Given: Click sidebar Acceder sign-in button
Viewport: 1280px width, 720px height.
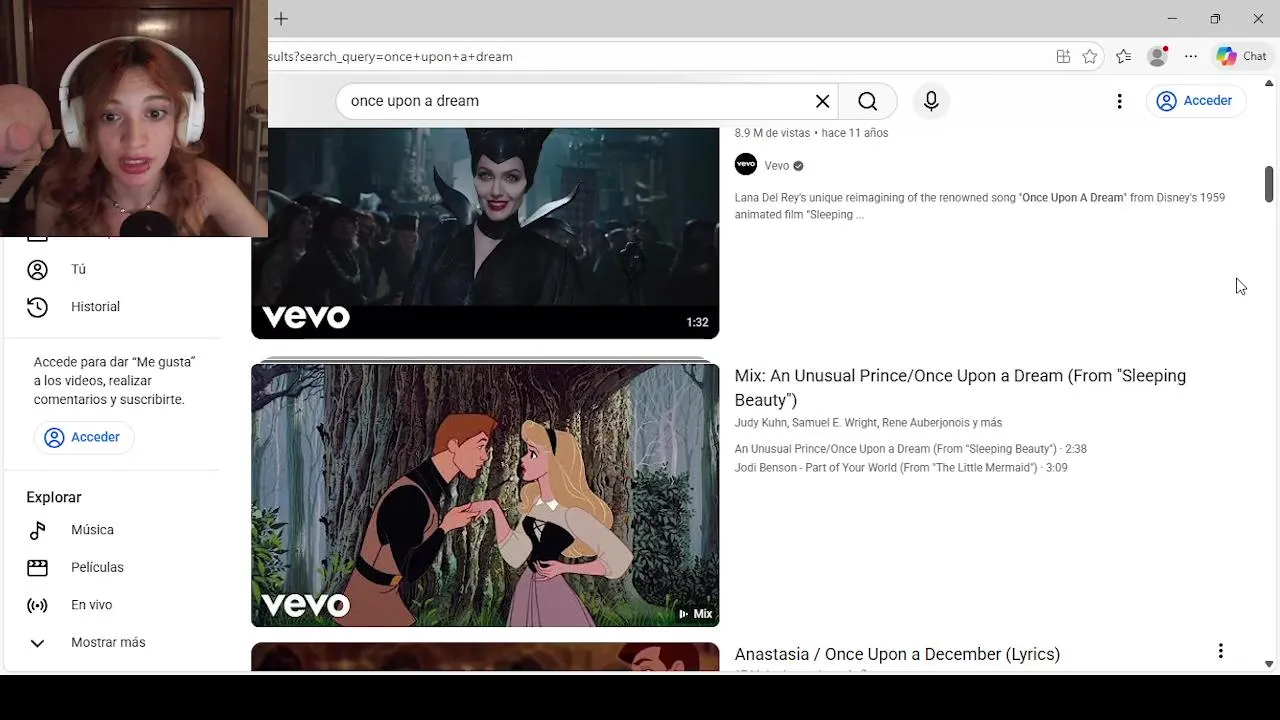Looking at the screenshot, I should pyautogui.click(x=83, y=437).
